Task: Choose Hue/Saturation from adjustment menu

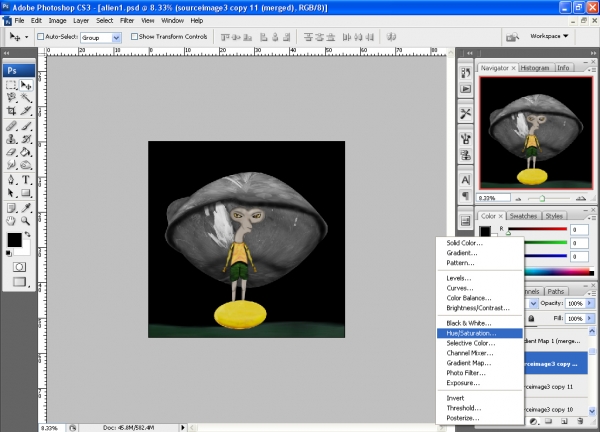Action: [x=480, y=333]
